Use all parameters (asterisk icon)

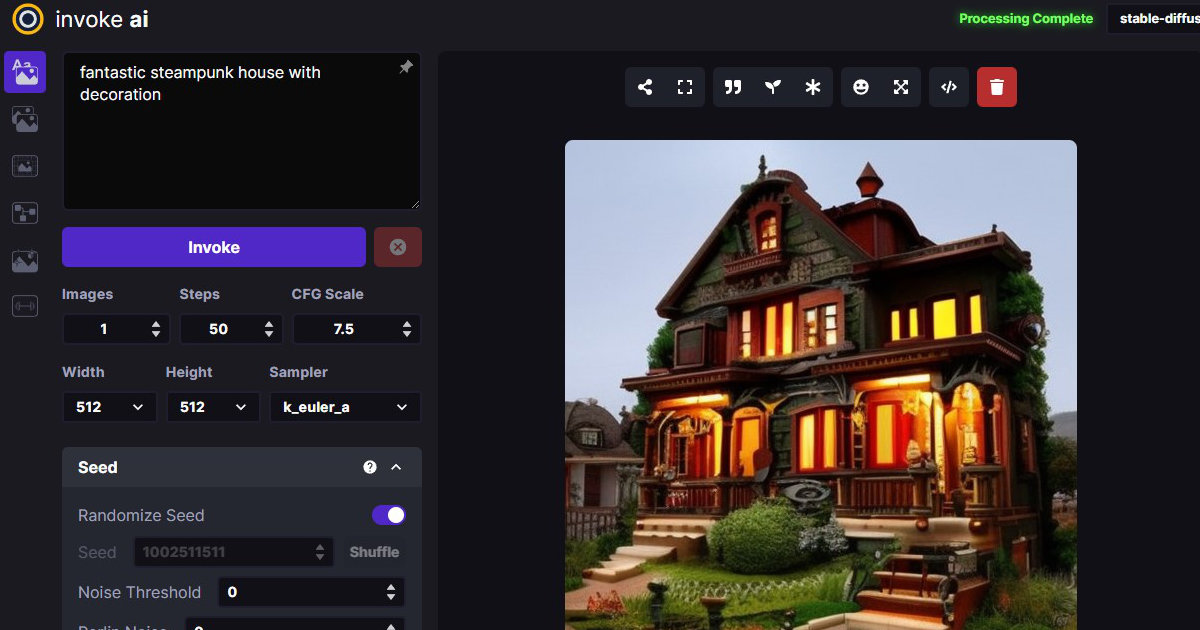click(813, 87)
